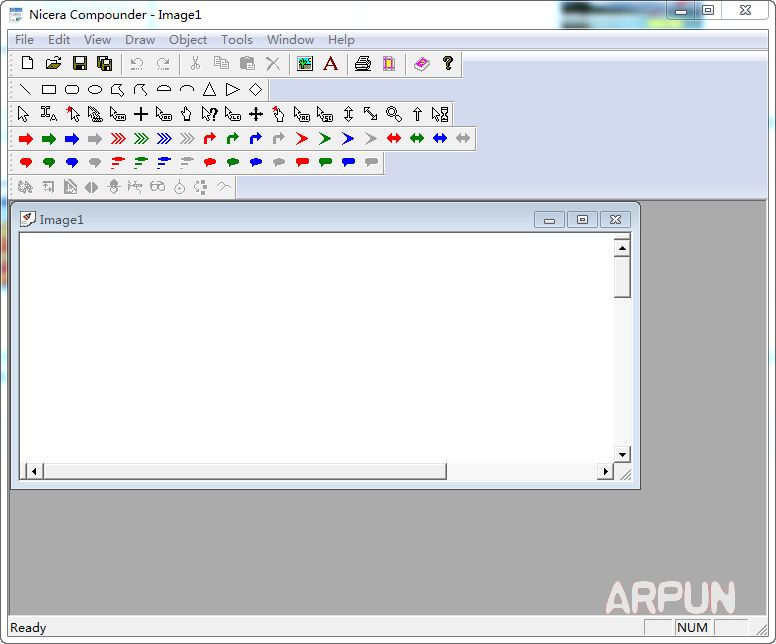Viewport: 776px width, 644px height.
Task: Open the Draw menu
Action: [x=140, y=40]
